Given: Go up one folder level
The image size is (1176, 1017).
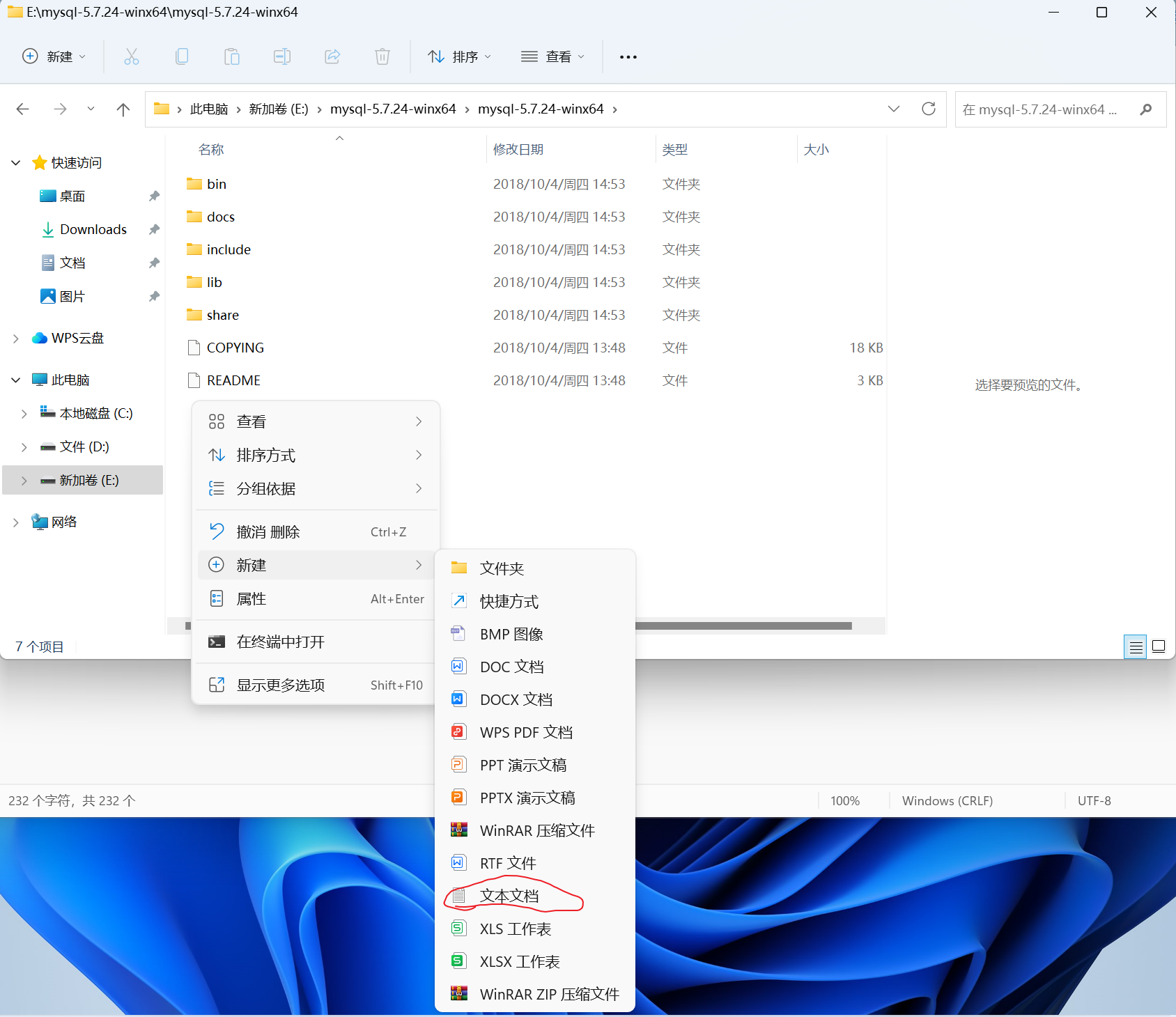Looking at the screenshot, I should 123,109.
